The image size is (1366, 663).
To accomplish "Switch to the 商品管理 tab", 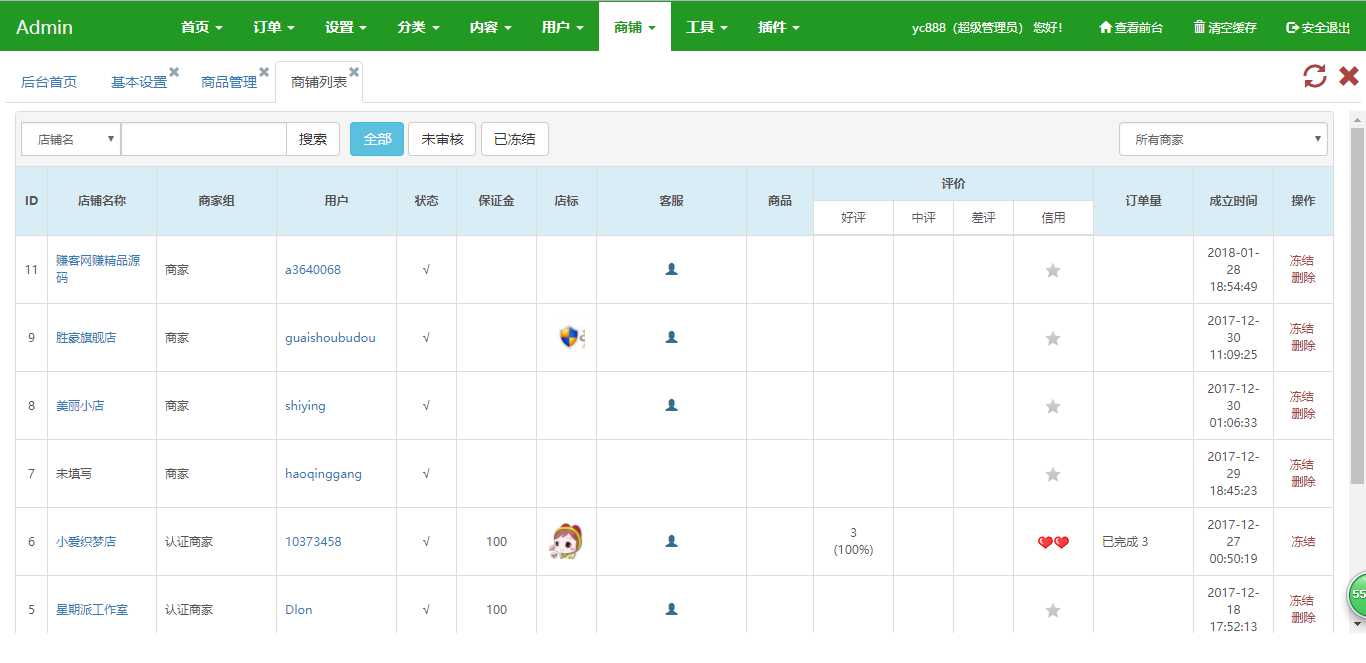I will 229,82.
